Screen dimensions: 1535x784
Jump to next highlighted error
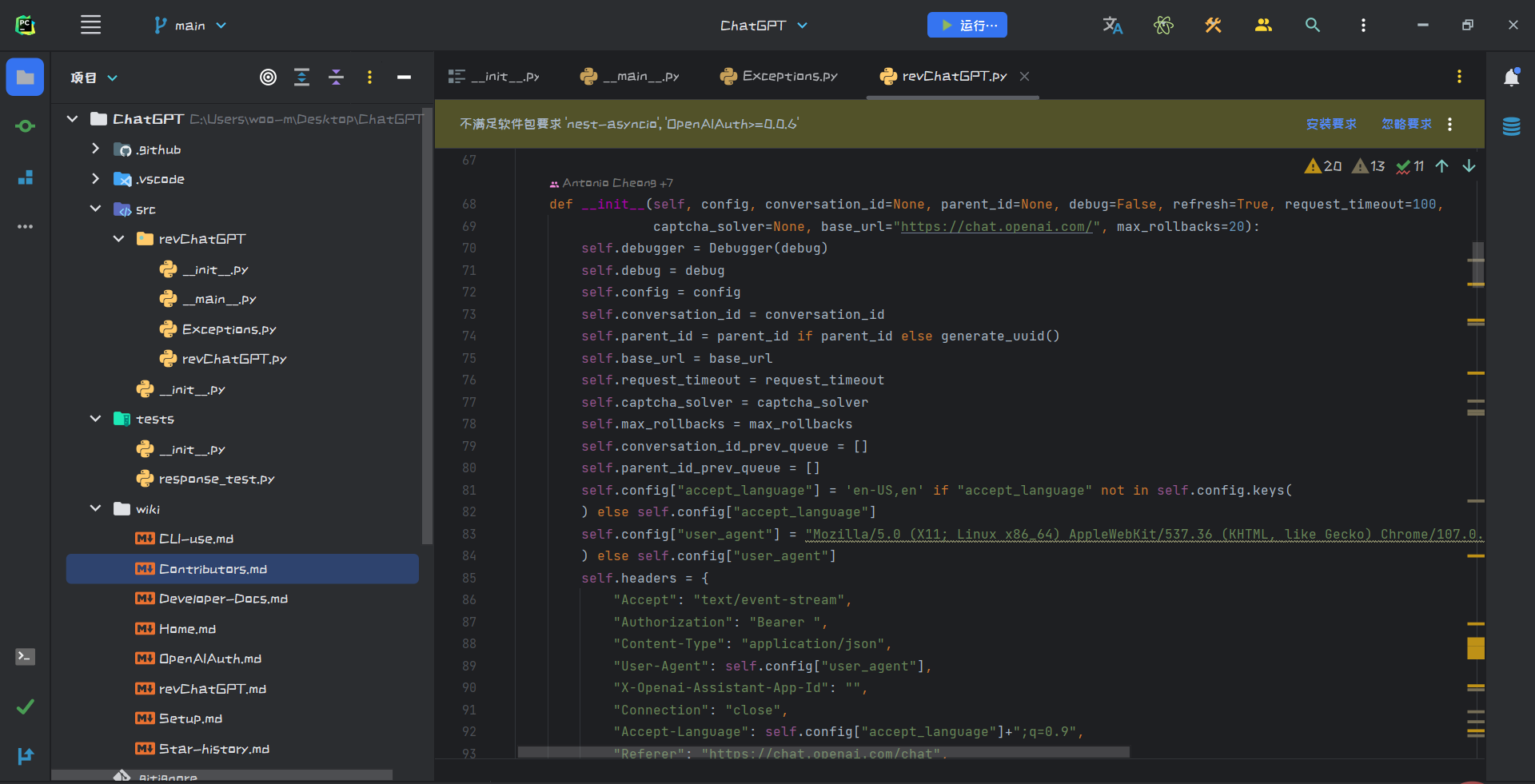(x=1469, y=166)
